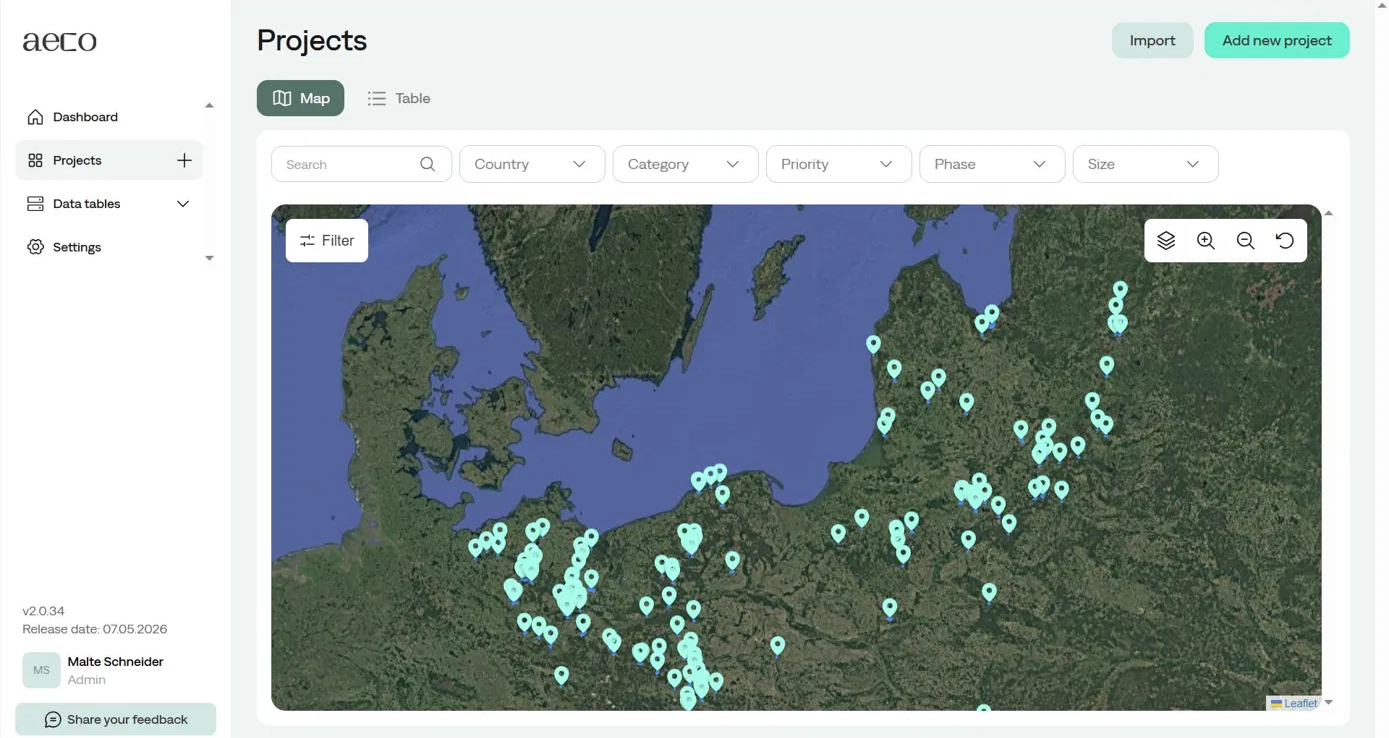Screen dimensions: 1389x738
Task: Zoom out on the map
Action: tap(1245, 241)
